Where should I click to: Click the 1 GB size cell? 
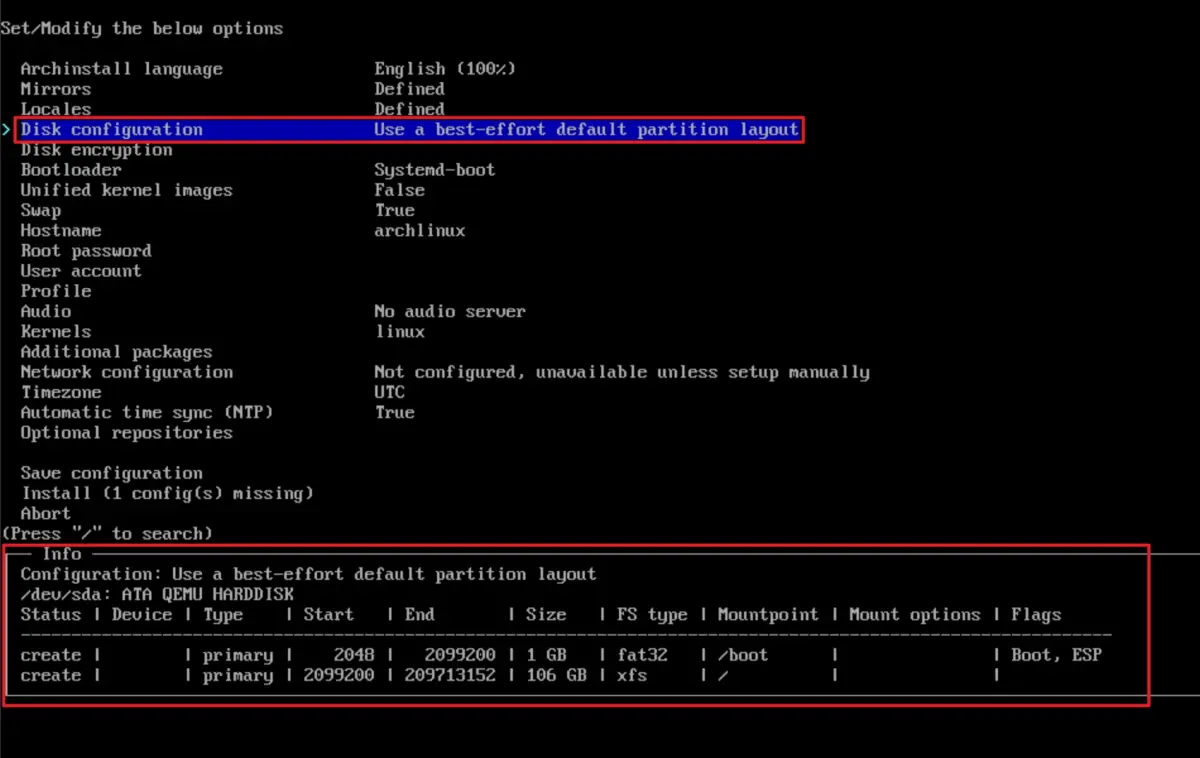tap(545, 655)
